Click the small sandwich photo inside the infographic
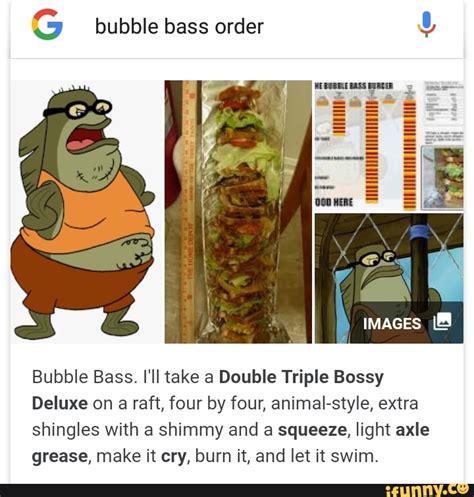The width and height of the screenshot is (474, 497). [442, 177]
